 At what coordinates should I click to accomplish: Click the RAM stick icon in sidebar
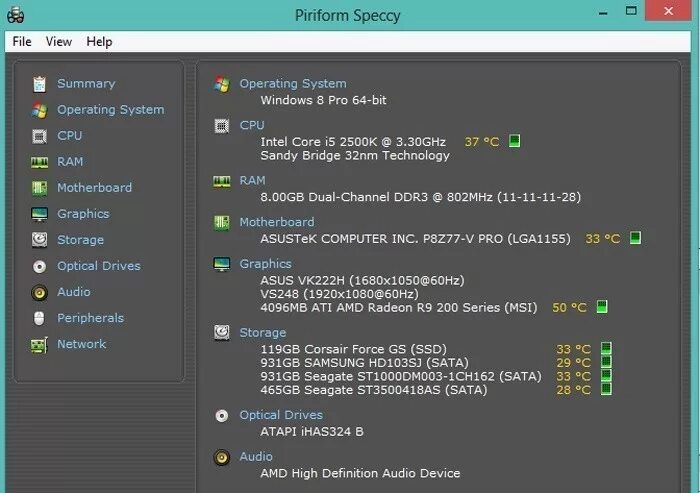pyautogui.click(x=39, y=162)
